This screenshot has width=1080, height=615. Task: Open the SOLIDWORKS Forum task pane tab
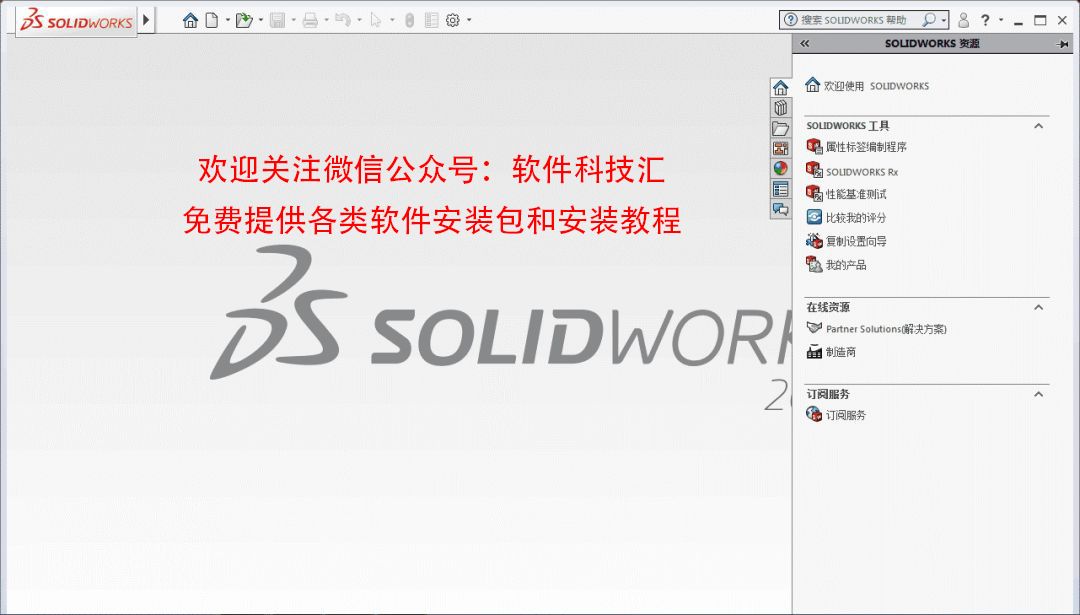click(x=780, y=209)
